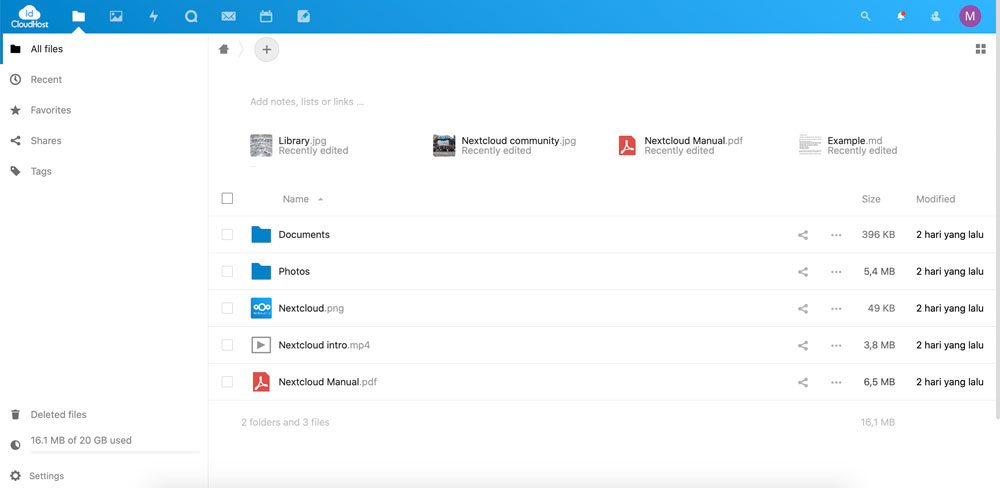1000x488 pixels.
Task: Open the Calendar app icon
Action: pyautogui.click(x=266, y=17)
